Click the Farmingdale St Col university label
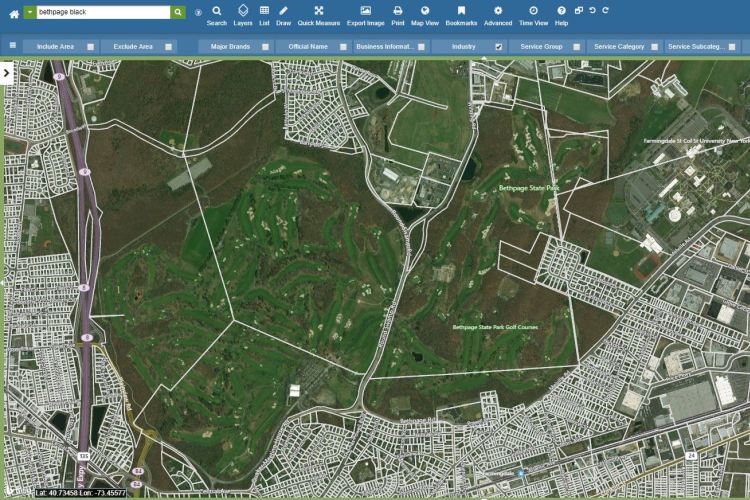The image size is (750, 500). (696, 141)
